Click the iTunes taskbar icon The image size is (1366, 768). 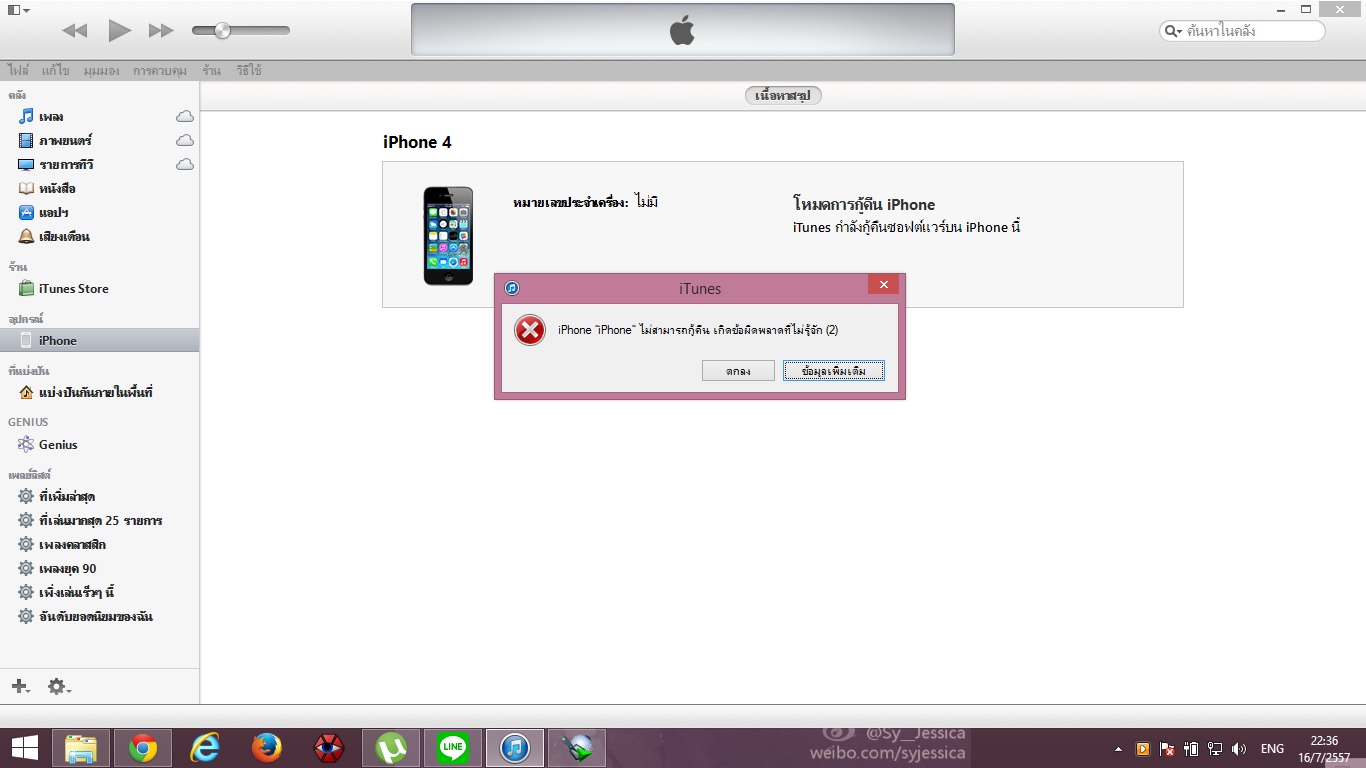pos(515,748)
